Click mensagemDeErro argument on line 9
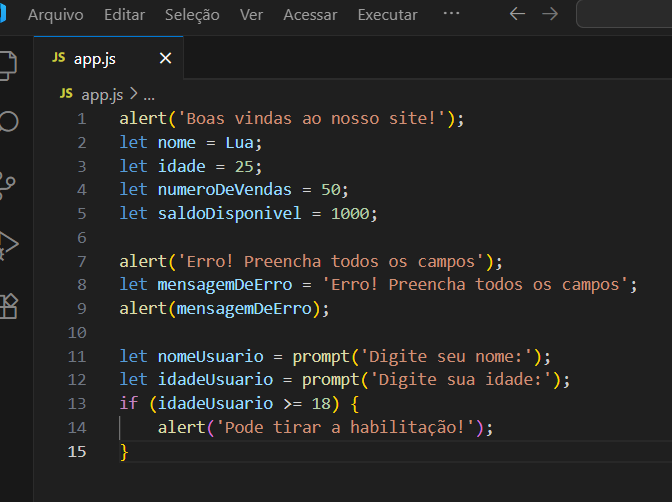 pyautogui.click(x=244, y=309)
